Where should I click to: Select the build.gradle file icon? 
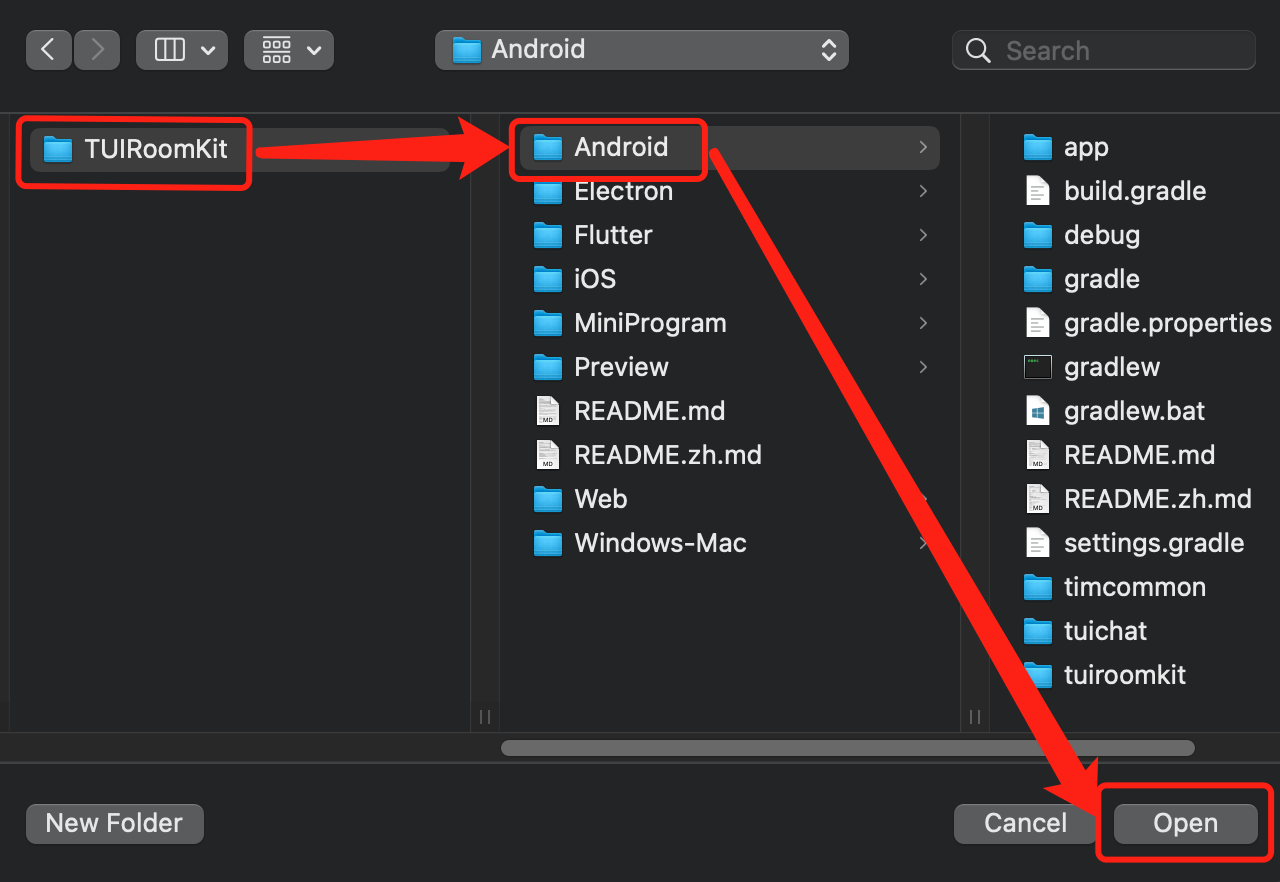(x=1038, y=191)
